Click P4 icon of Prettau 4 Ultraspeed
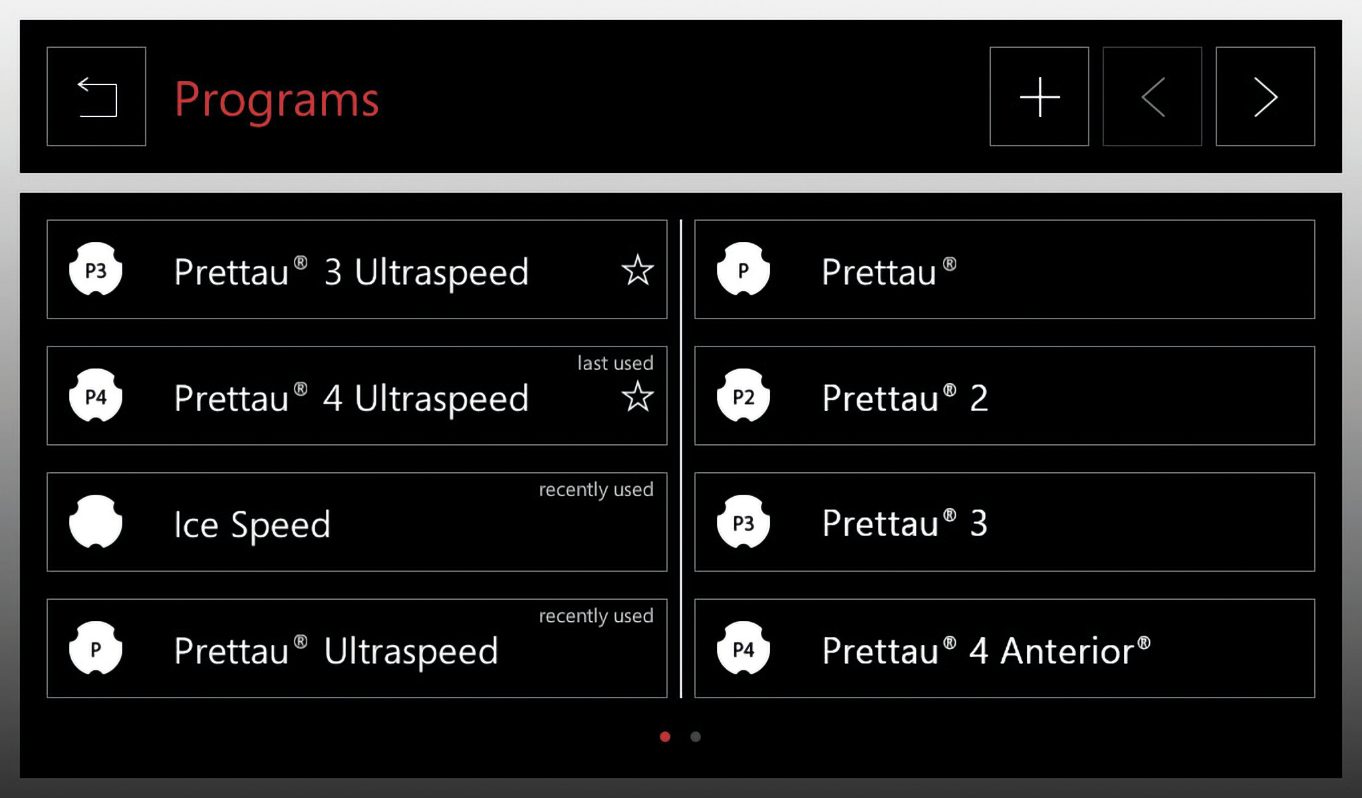 pyautogui.click(x=96, y=397)
